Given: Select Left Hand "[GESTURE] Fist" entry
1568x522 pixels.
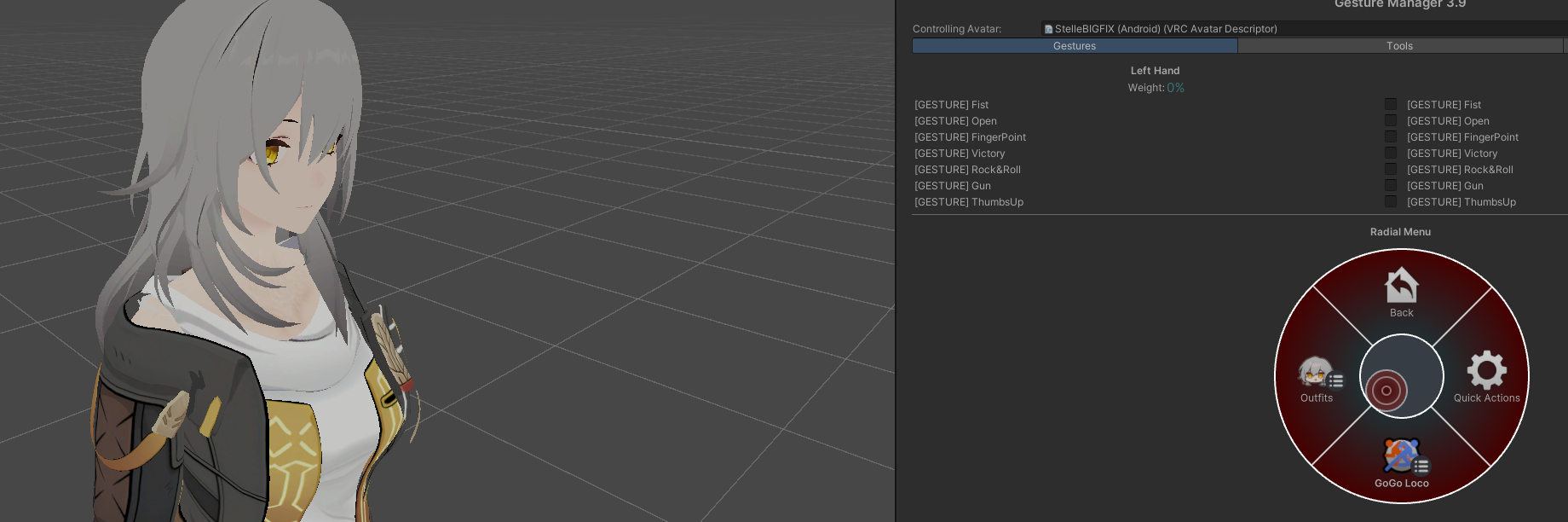Looking at the screenshot, I should pos(951,105).
